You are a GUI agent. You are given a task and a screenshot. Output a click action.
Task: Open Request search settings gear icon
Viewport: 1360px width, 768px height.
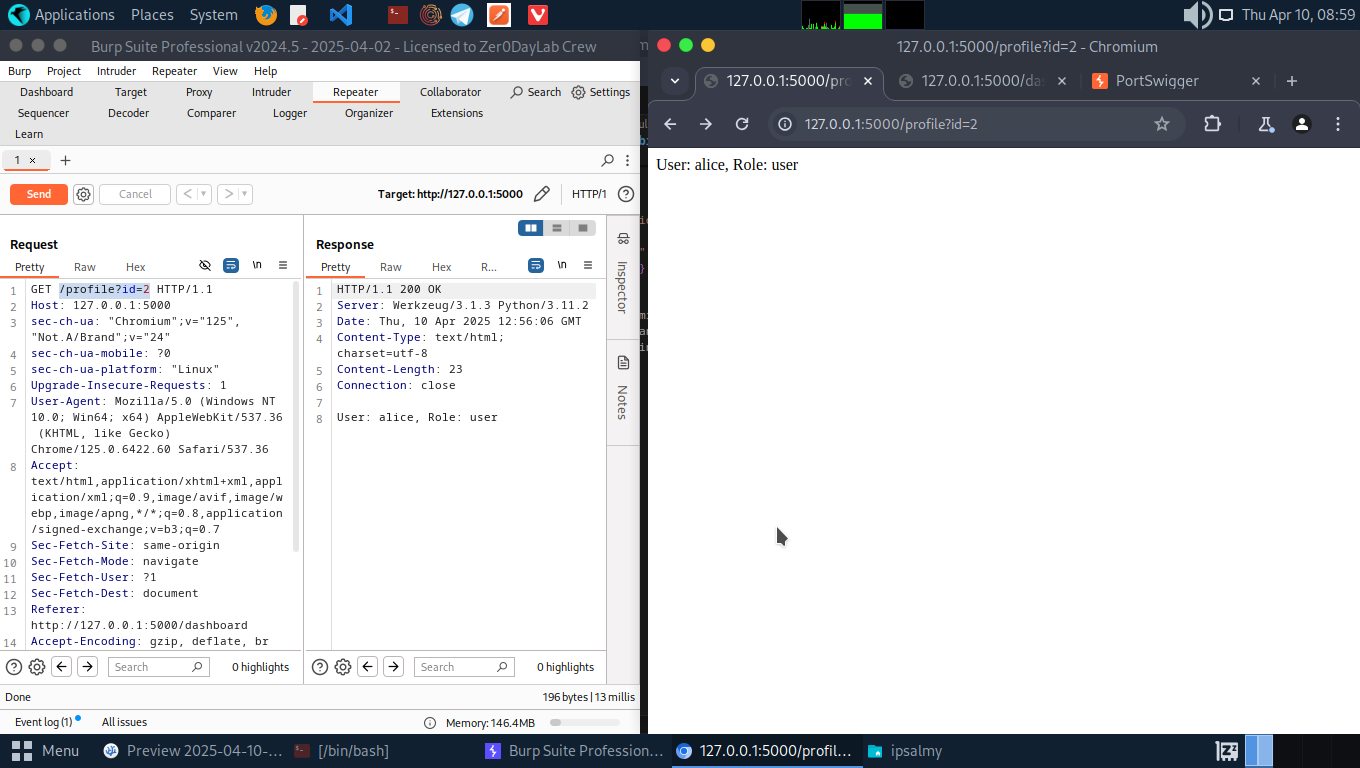(37, 667)
